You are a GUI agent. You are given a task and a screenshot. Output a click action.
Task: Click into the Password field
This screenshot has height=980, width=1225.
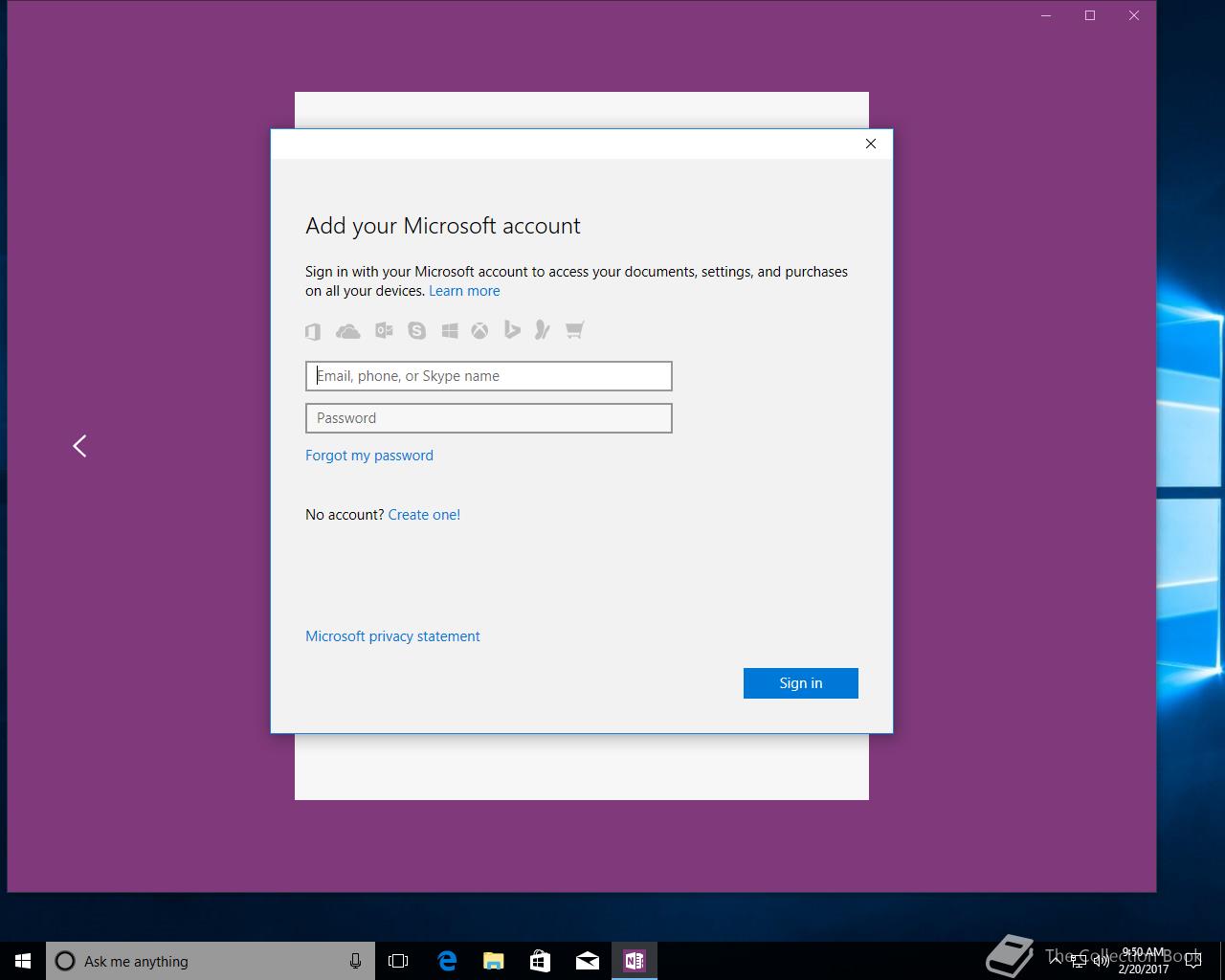pyautogui.click(x=489, y=418)
